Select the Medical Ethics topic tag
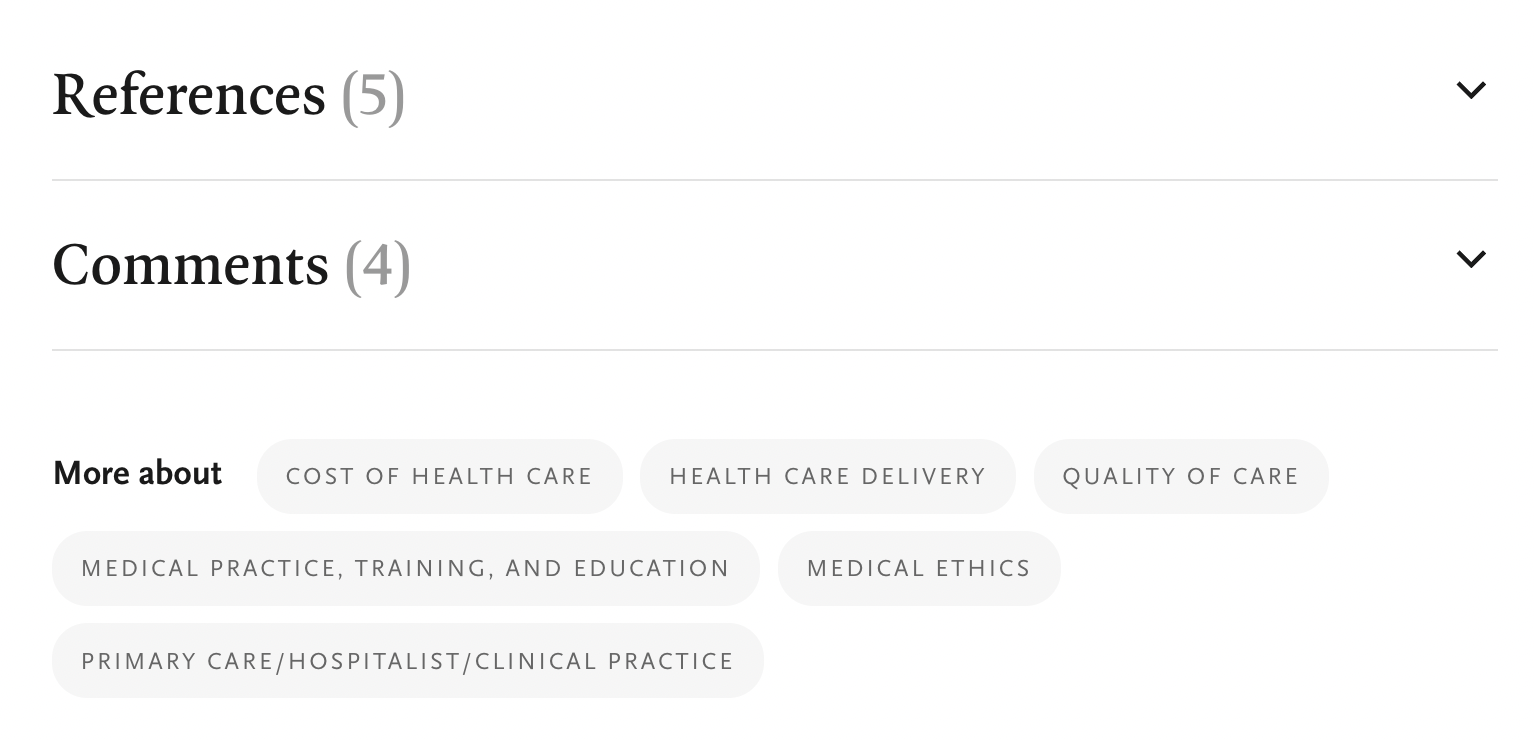 pos(918,568)
